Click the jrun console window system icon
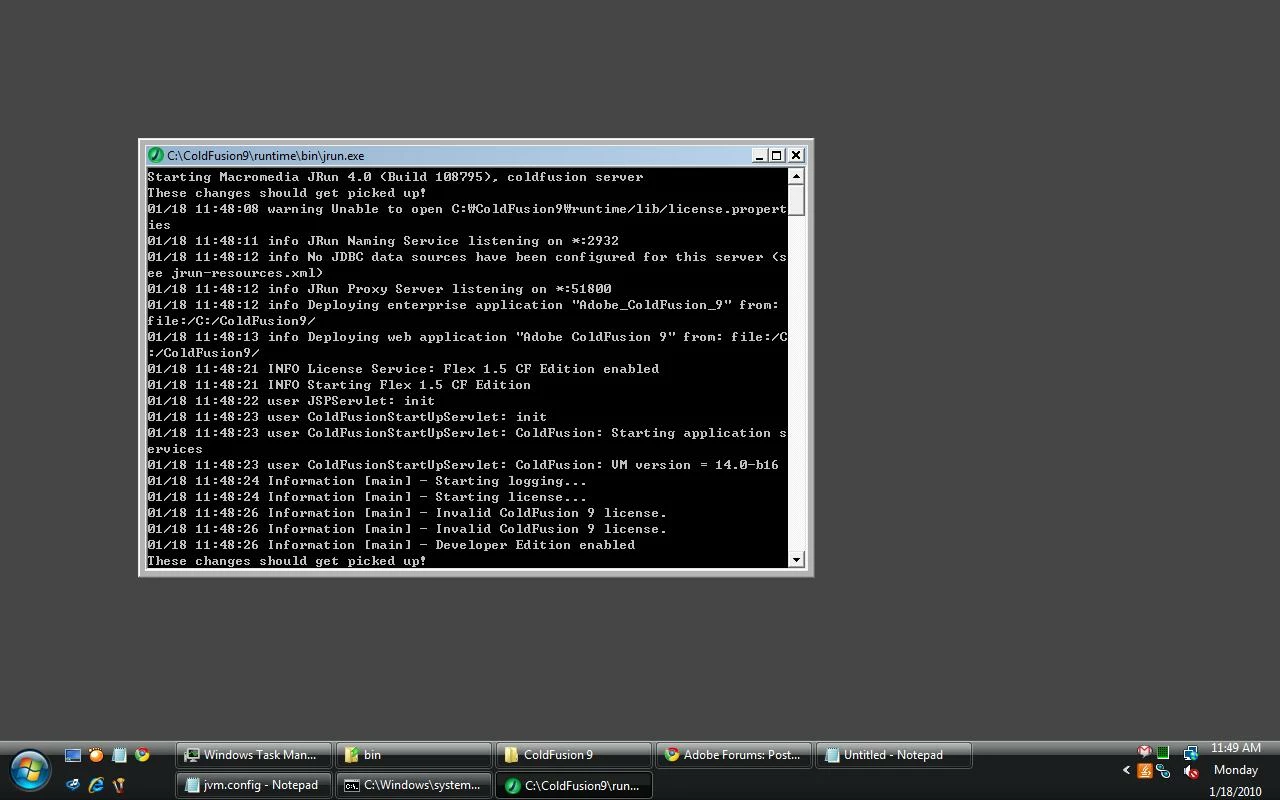 [x=155, y=156]
